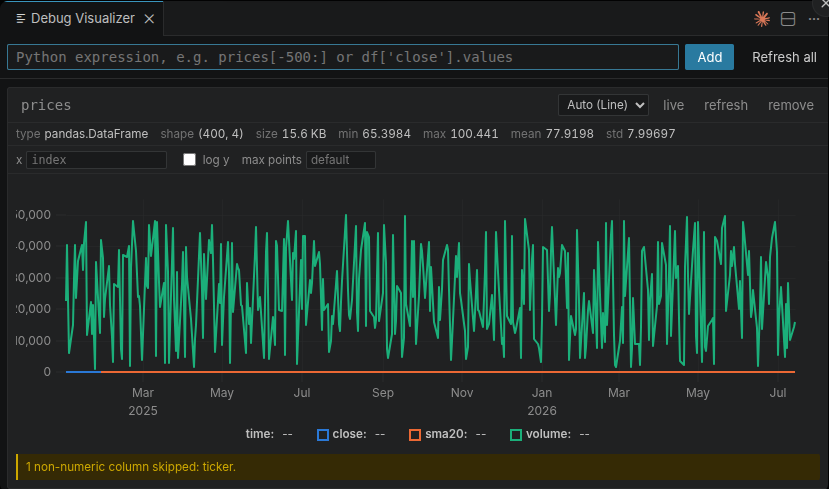The width and height of the screenshot is (829, 489).
Task: Remove the prices panel
Action: pos(790,105)
